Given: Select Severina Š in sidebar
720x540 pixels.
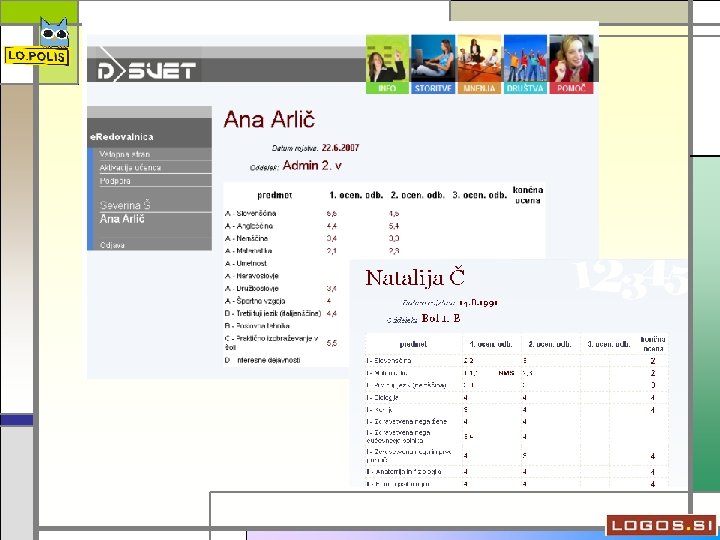Looking at the screenshot, I should (125, 205).
